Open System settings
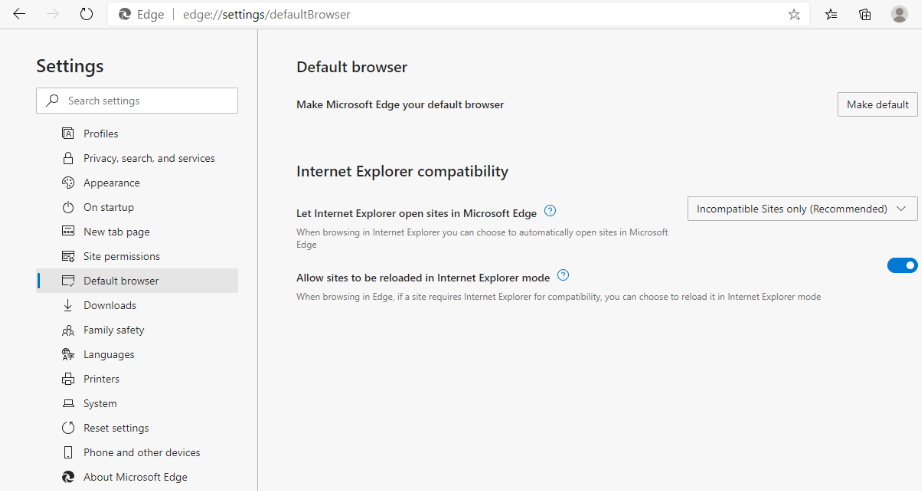 136,403
